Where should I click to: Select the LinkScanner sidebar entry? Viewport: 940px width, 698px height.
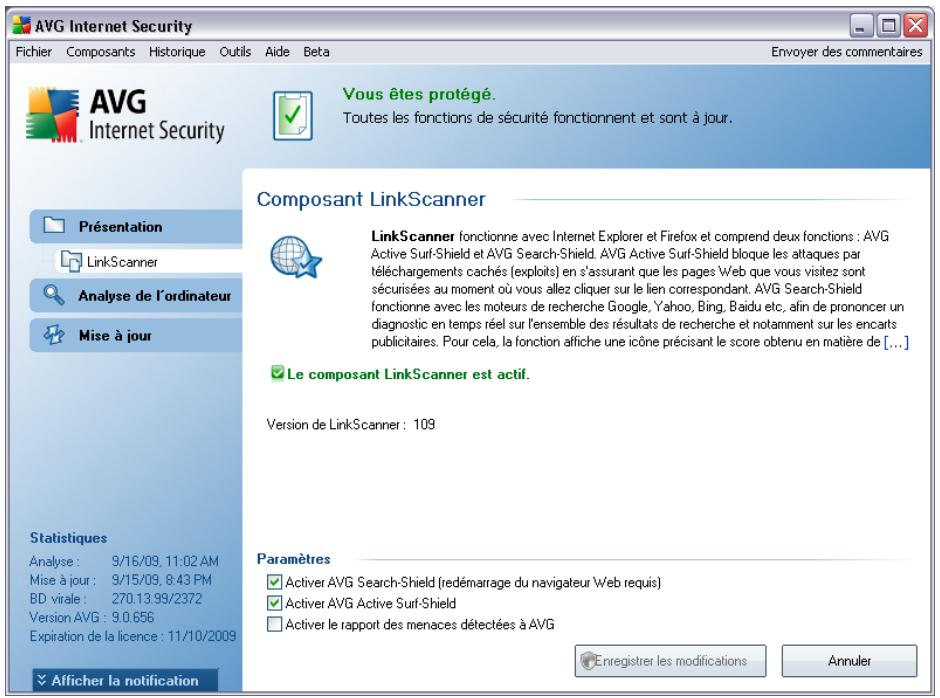pos(149,261)
